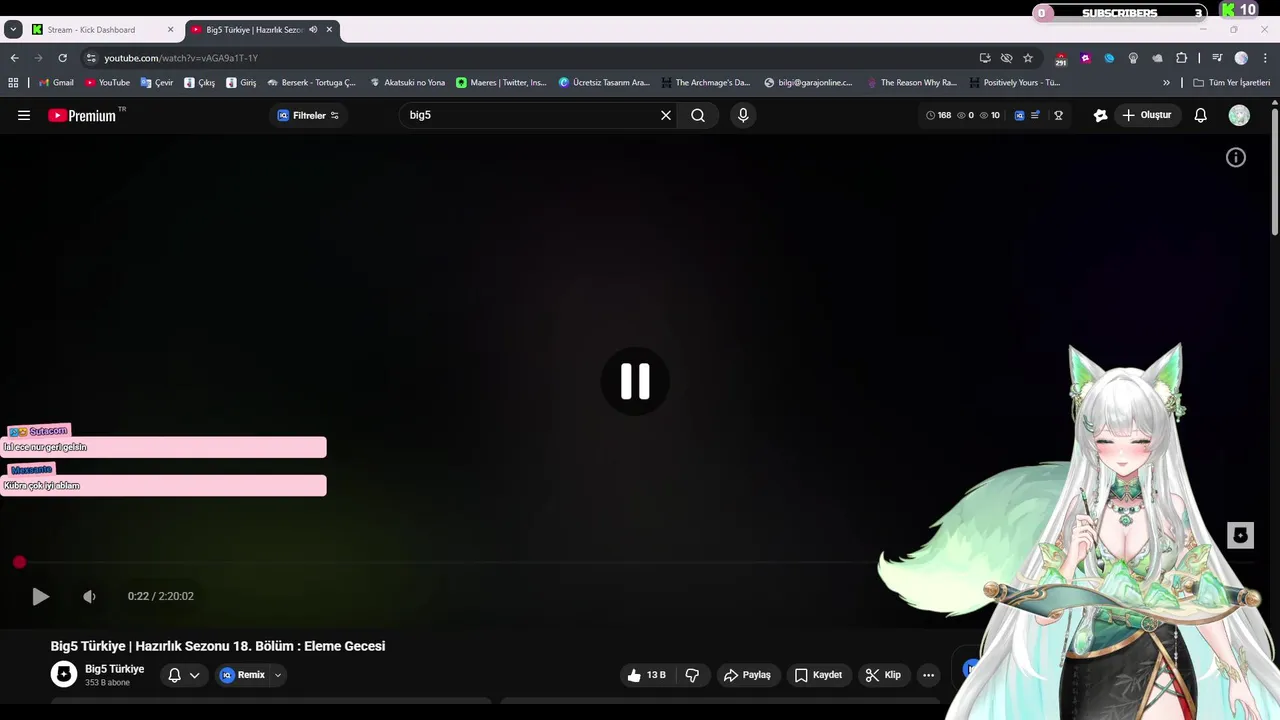
Task: Open Chrome three-dot menu
Action: [x=1265, y=58]
